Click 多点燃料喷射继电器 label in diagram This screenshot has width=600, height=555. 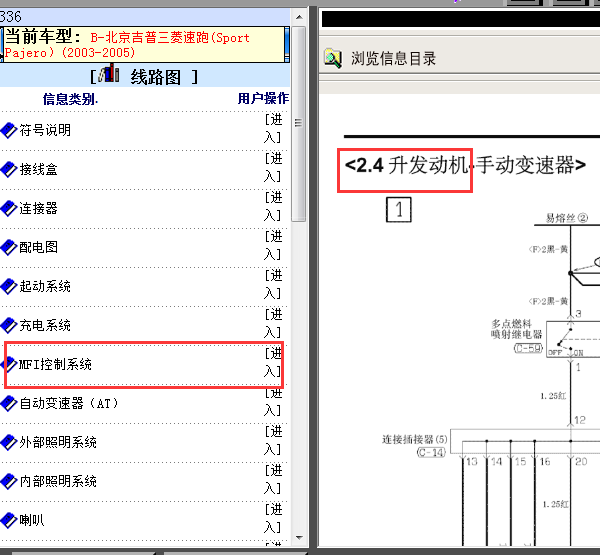(517, 329)
